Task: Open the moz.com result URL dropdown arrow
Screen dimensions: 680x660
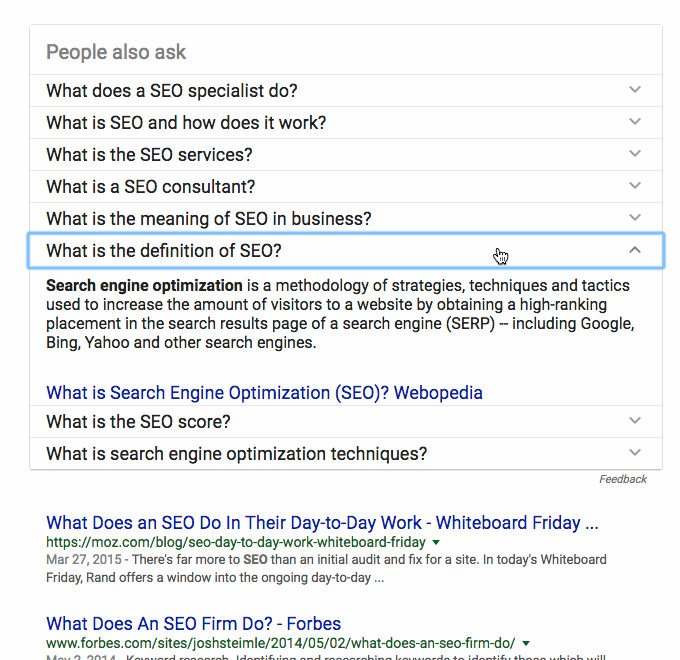Action: click(x=436, y=542)
